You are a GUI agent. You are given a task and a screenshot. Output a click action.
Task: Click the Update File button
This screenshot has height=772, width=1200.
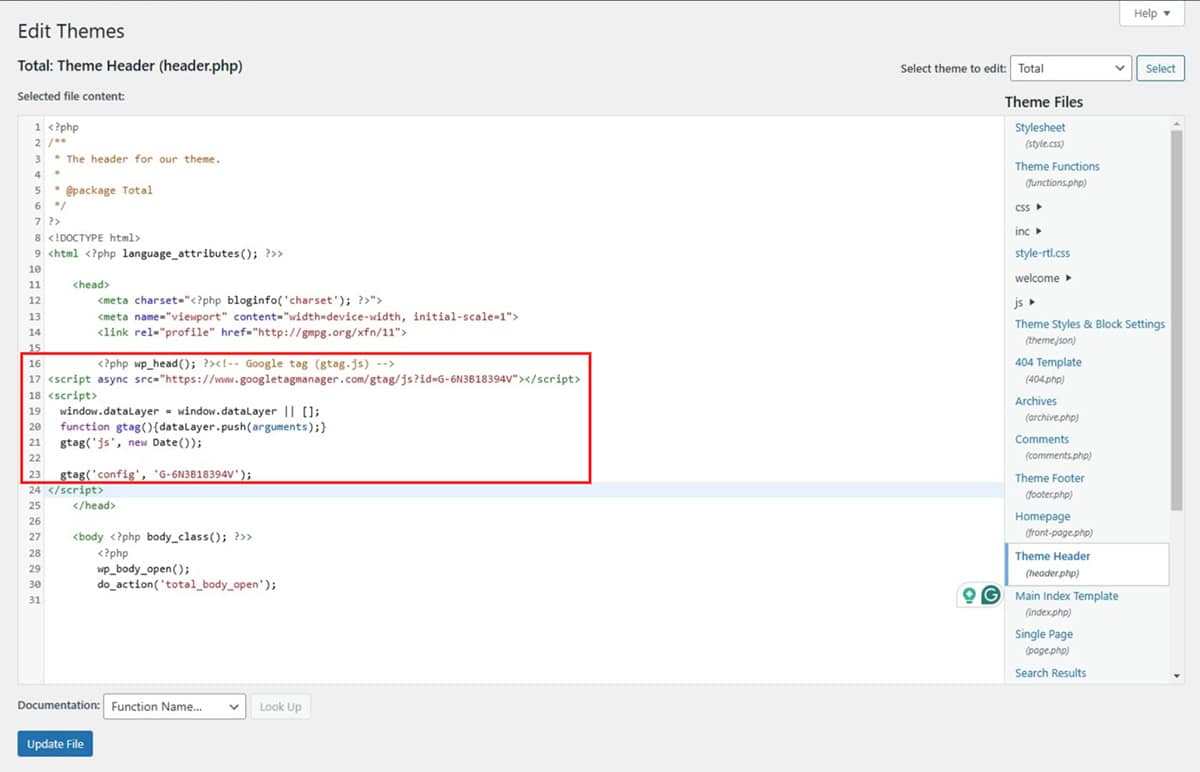click(55, 744)
